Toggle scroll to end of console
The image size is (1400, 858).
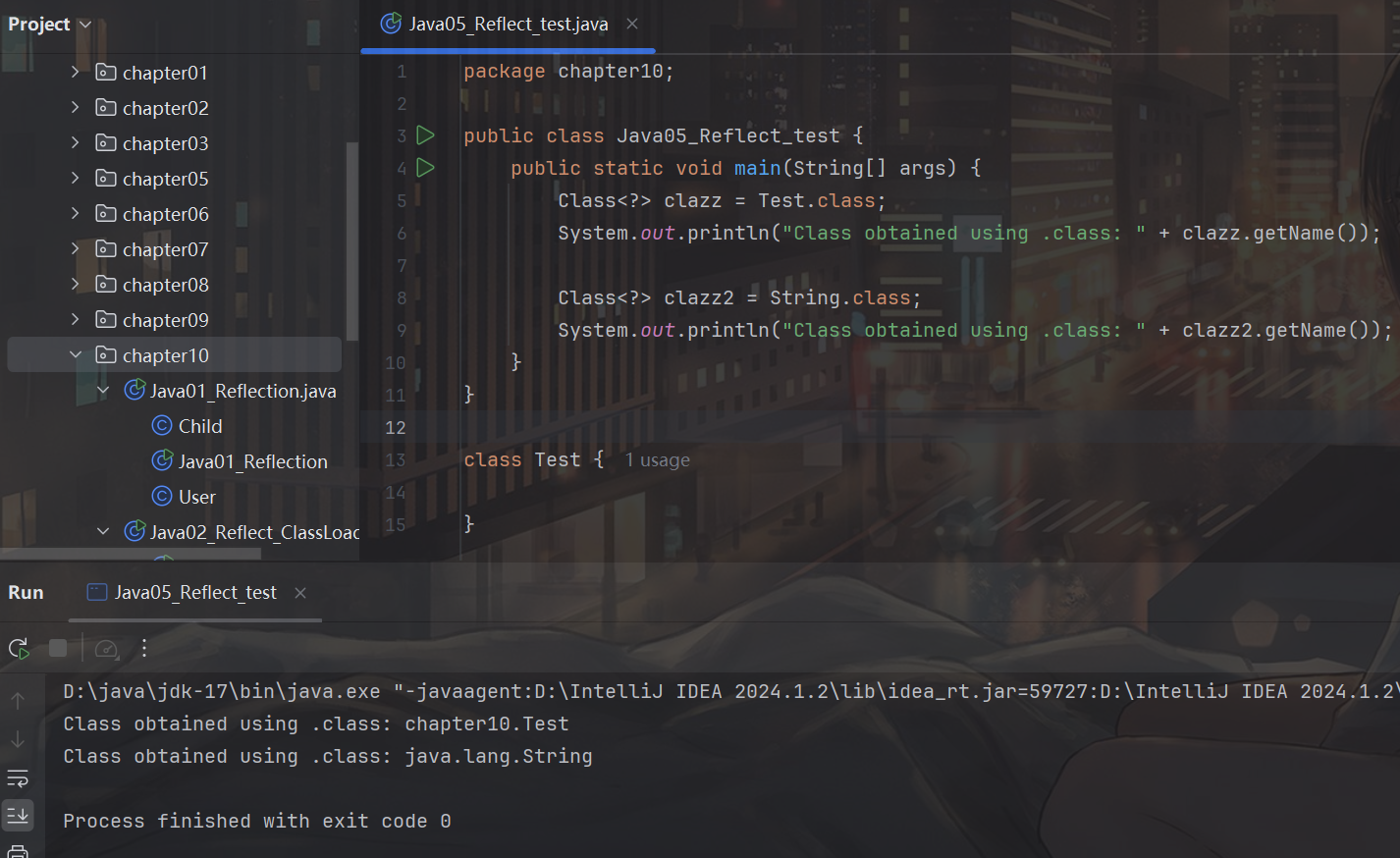pos(18,815)
